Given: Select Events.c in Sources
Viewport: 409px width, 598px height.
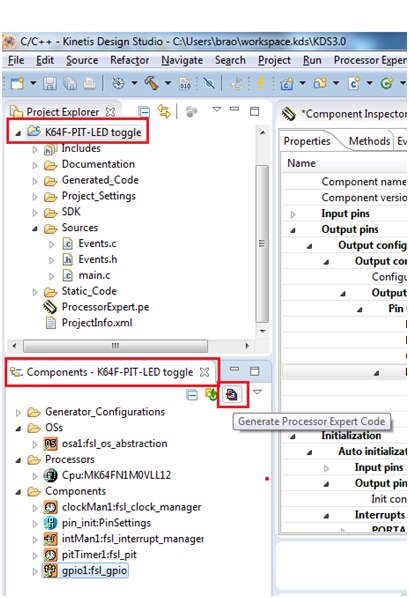Looking at the screenshot, I should 97,244.
